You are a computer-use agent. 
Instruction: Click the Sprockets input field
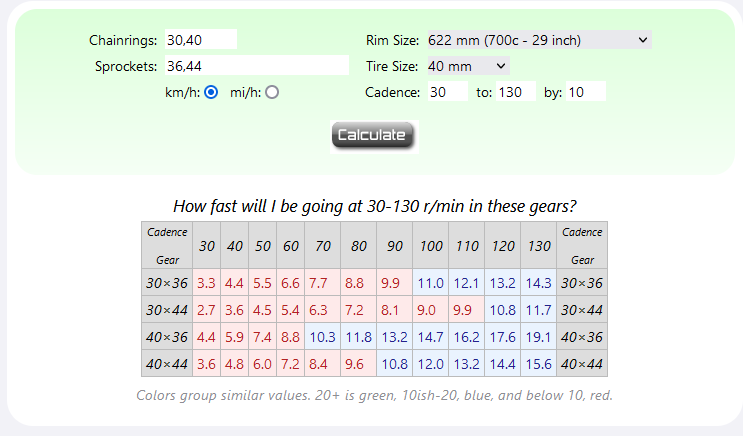(256, 66)
